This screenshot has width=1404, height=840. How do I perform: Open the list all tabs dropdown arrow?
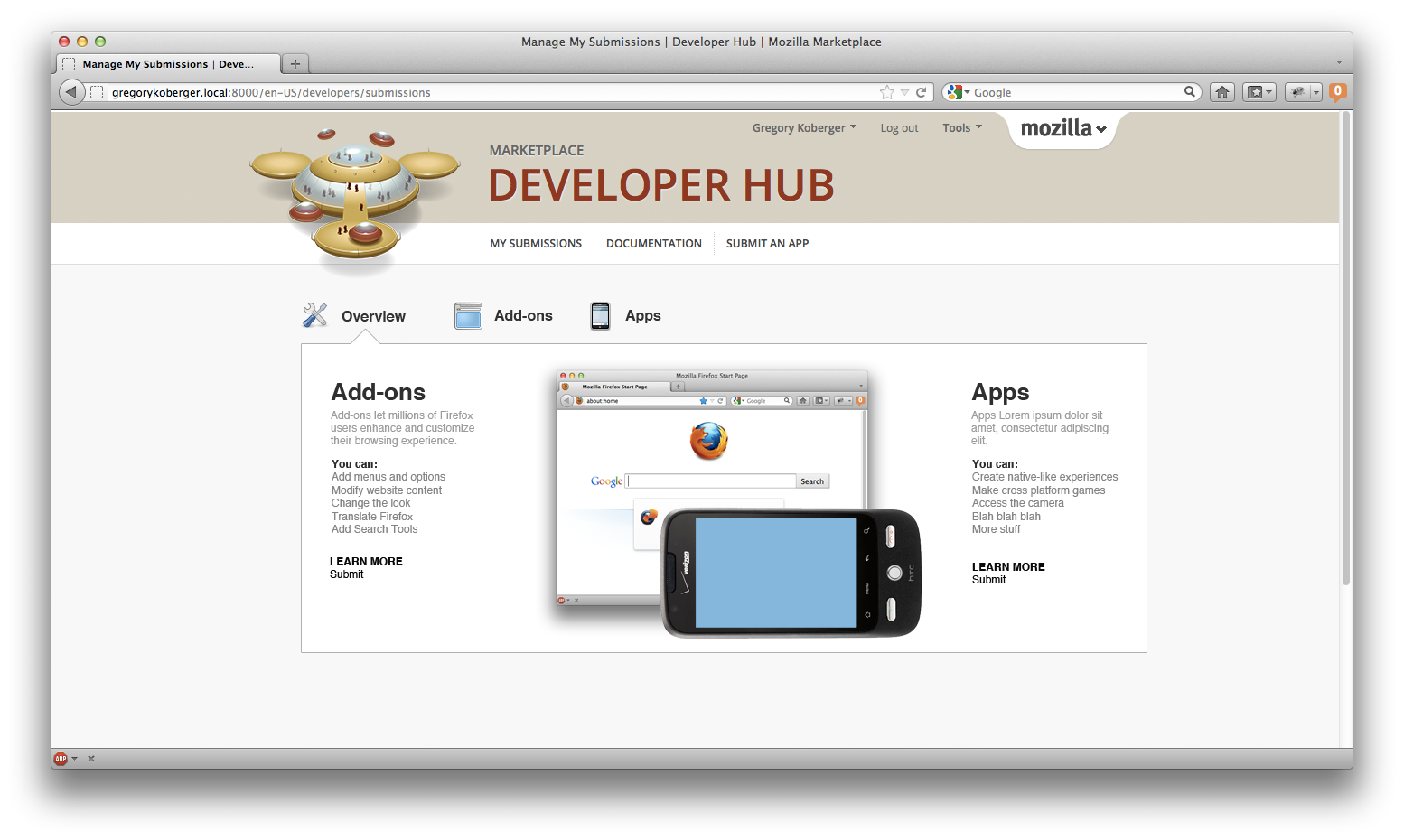[x=1339, y=62]
